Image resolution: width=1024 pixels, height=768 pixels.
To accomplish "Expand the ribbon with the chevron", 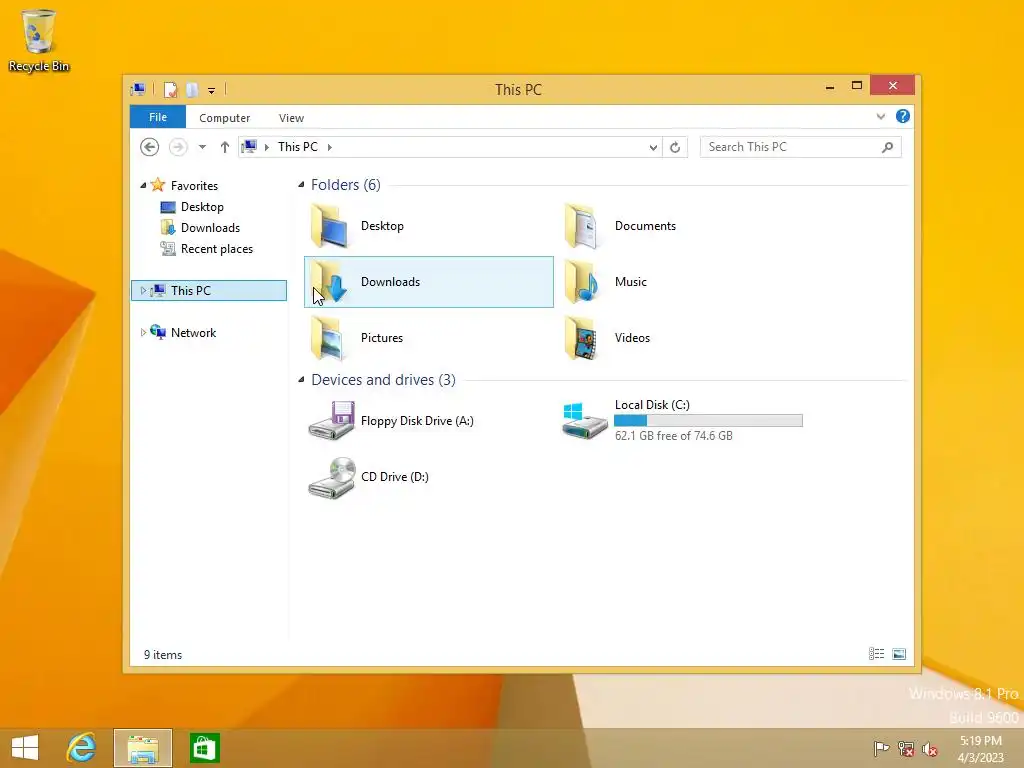I will 880,117.
